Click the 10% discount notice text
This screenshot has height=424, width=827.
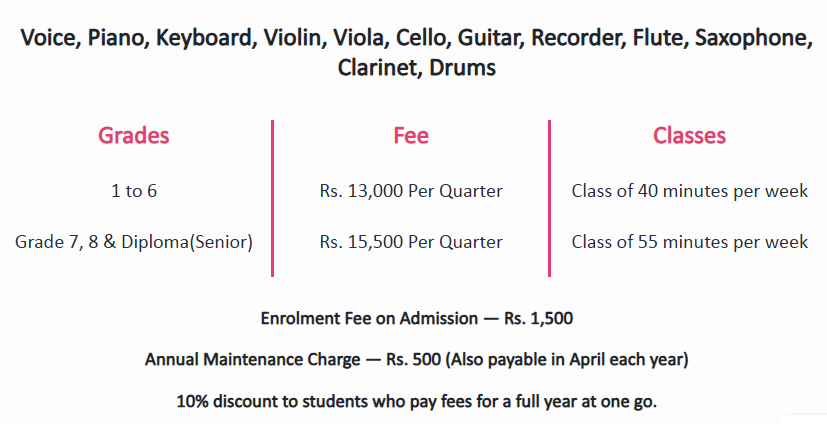click(416, 401)
